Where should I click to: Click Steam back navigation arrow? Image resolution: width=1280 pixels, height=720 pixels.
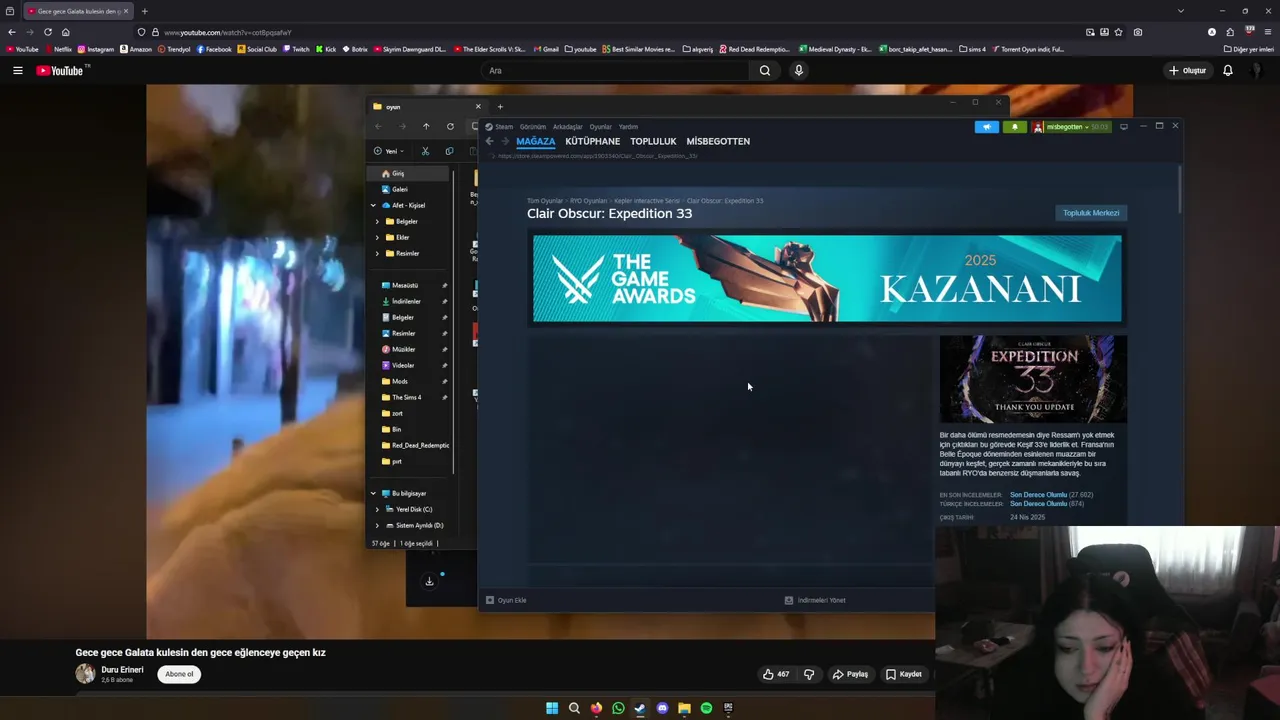489,141
